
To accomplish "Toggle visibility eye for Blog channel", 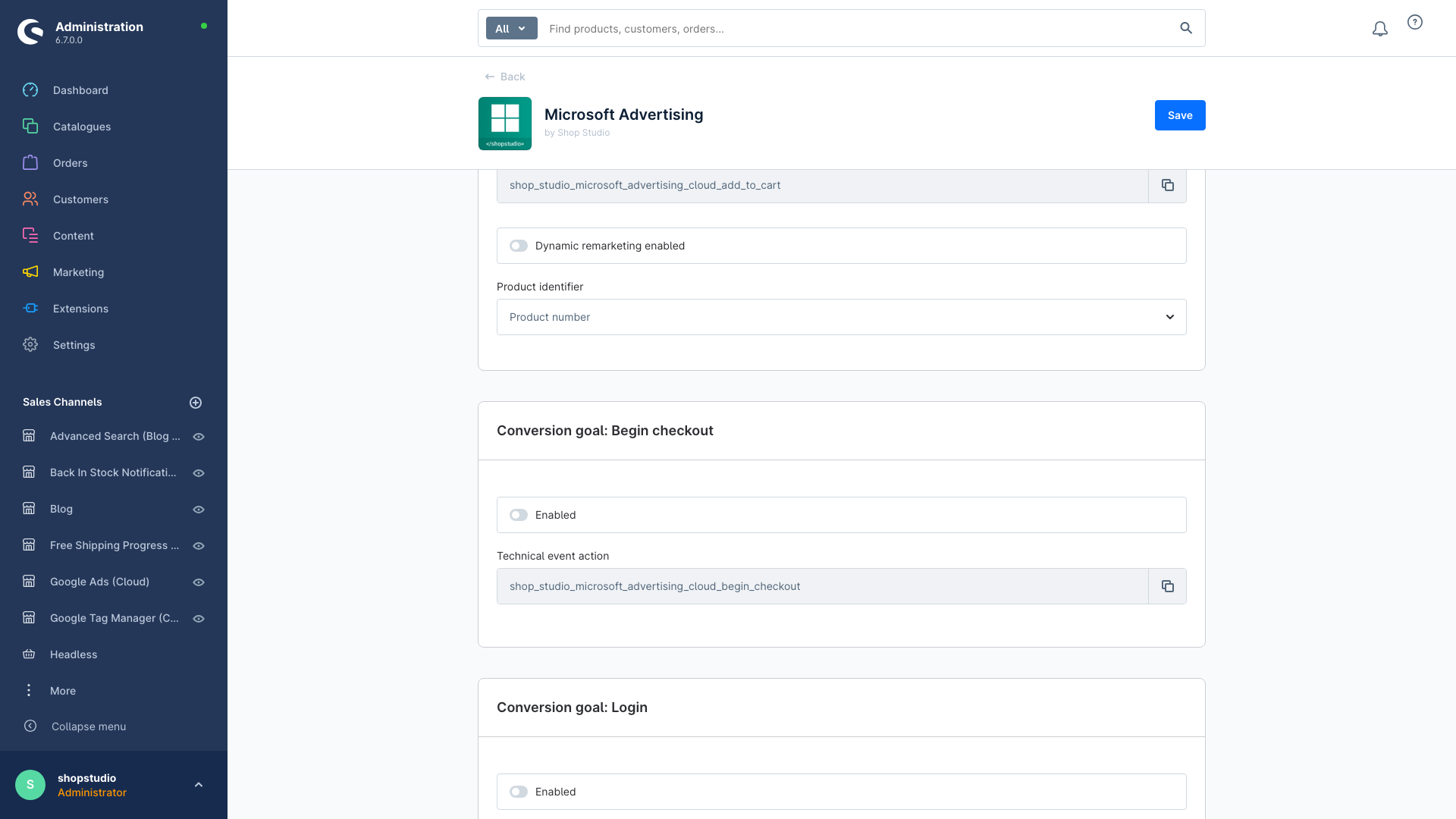I will coord(199,510).
